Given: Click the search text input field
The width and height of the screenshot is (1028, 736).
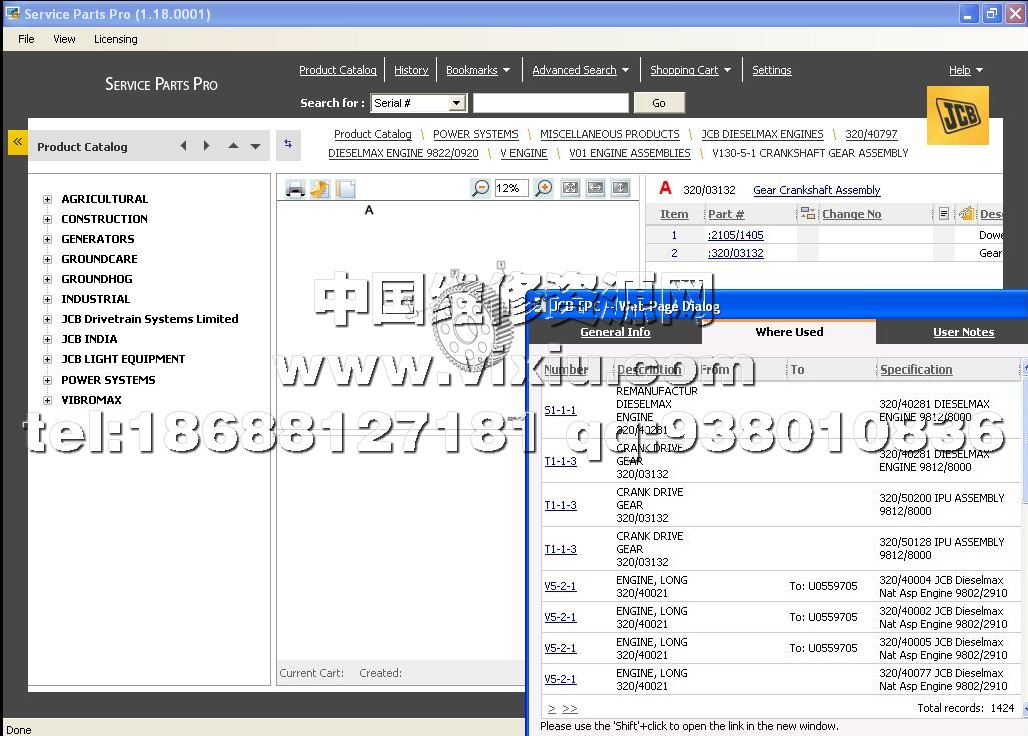Looking at the screenshot, I should 551,103.
